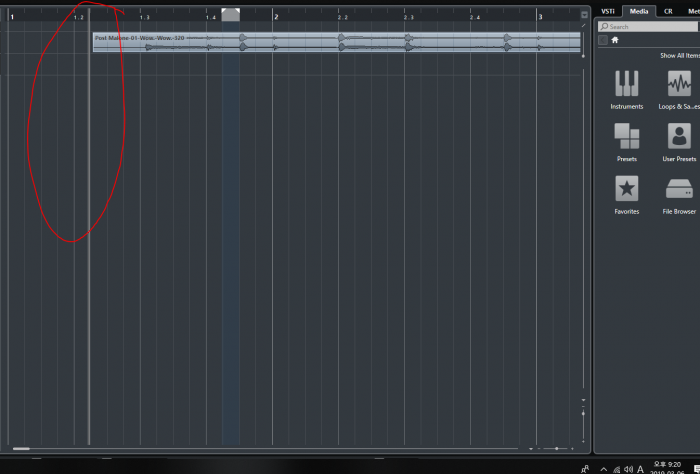
Task: Click the waveform zoom pencil icon
Action: click(583, 26)
